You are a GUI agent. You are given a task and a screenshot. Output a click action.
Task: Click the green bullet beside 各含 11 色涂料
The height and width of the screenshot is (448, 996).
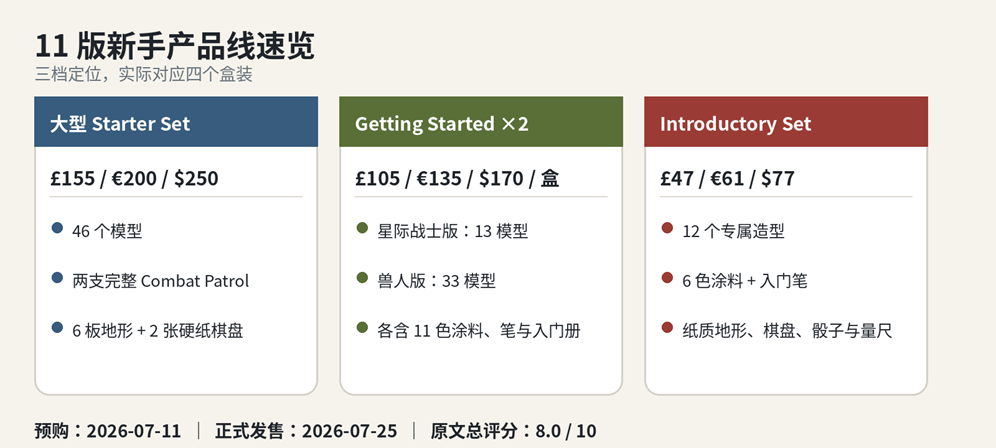click(362, 327)
